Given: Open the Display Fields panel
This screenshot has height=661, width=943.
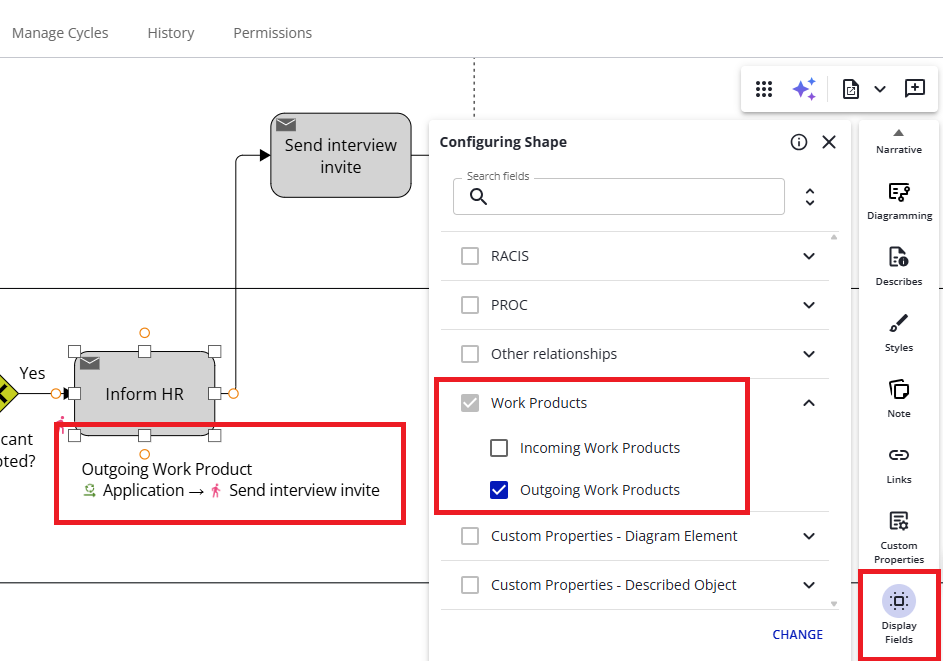Looking at the screenshot, I should [x=898, y=614].
